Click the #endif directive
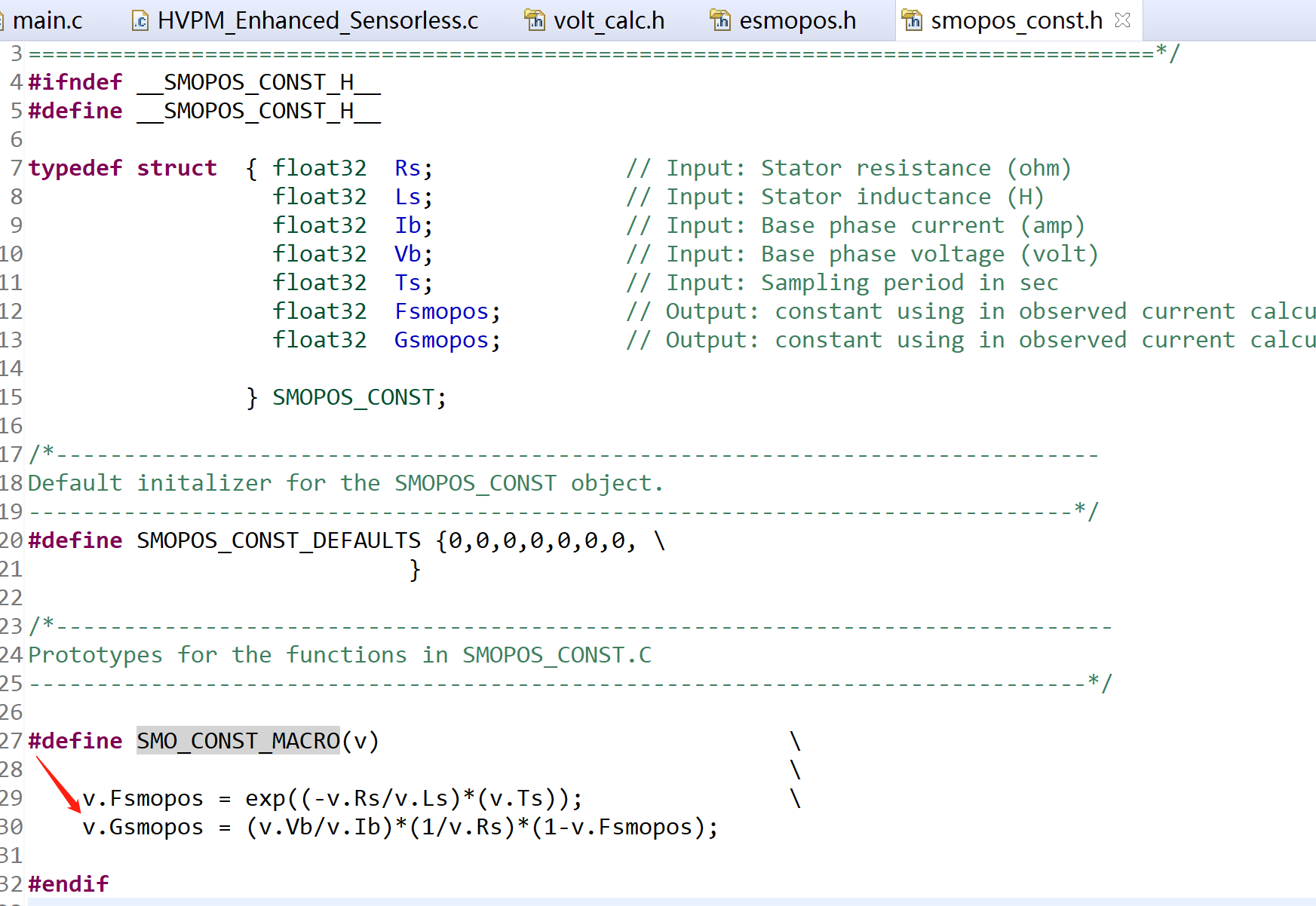Viewport: 1316px width, 906px height. click(x=69, y=884)
